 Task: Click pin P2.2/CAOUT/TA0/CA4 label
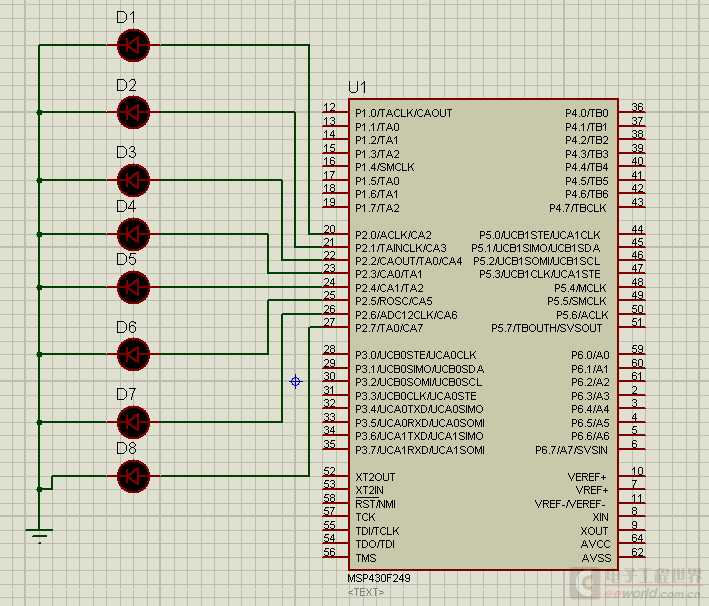[408, 261]
